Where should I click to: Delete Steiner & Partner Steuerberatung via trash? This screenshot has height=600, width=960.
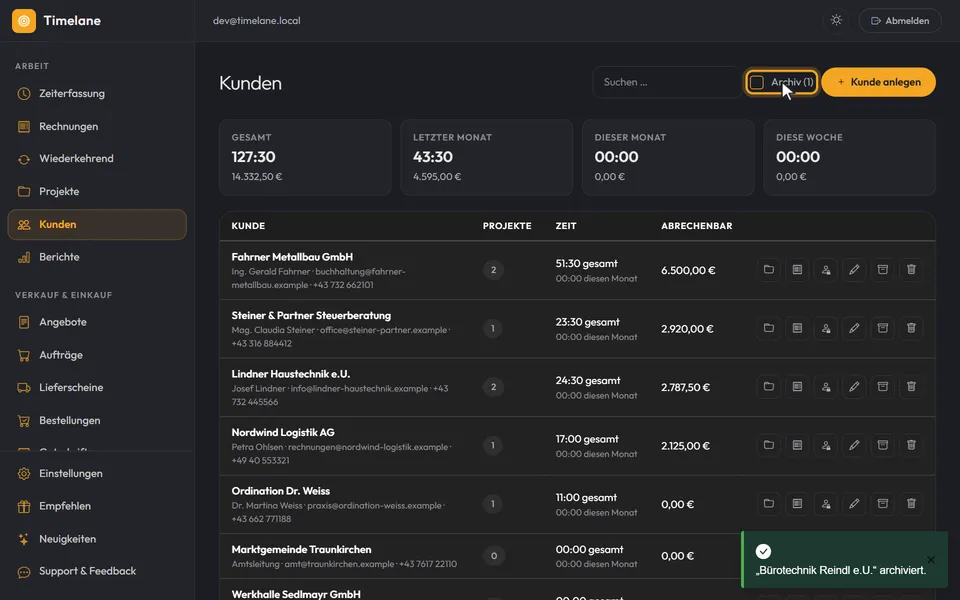click(911, 328)
